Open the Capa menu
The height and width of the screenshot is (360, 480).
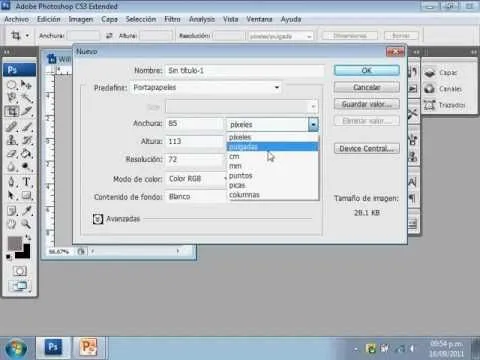[x=110, y=19]
